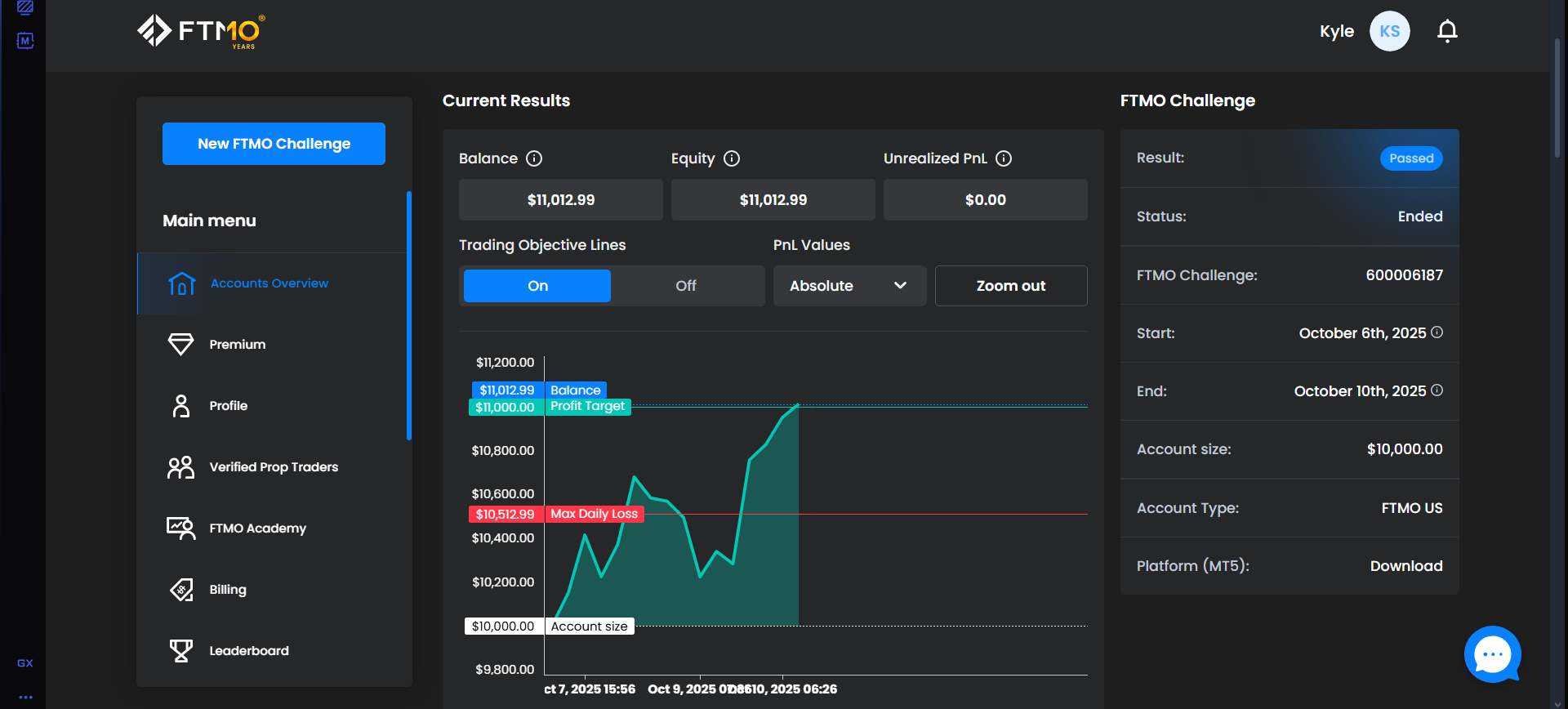Open the Leaderboard page
The width and height of the screenshot is (1568, 709).
248,651
